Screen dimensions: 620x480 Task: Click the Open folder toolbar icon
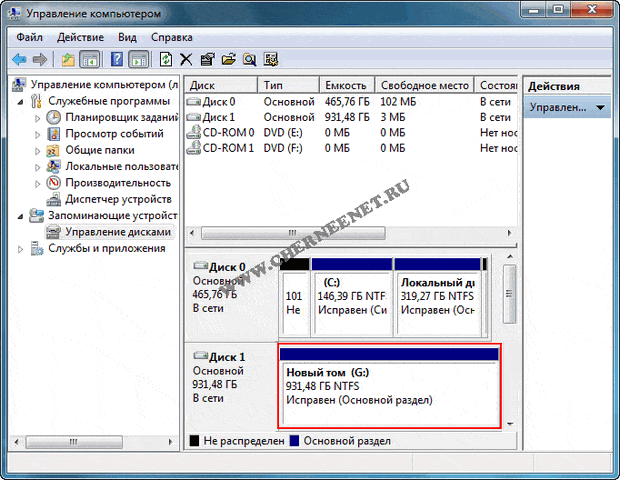point(229,60)
